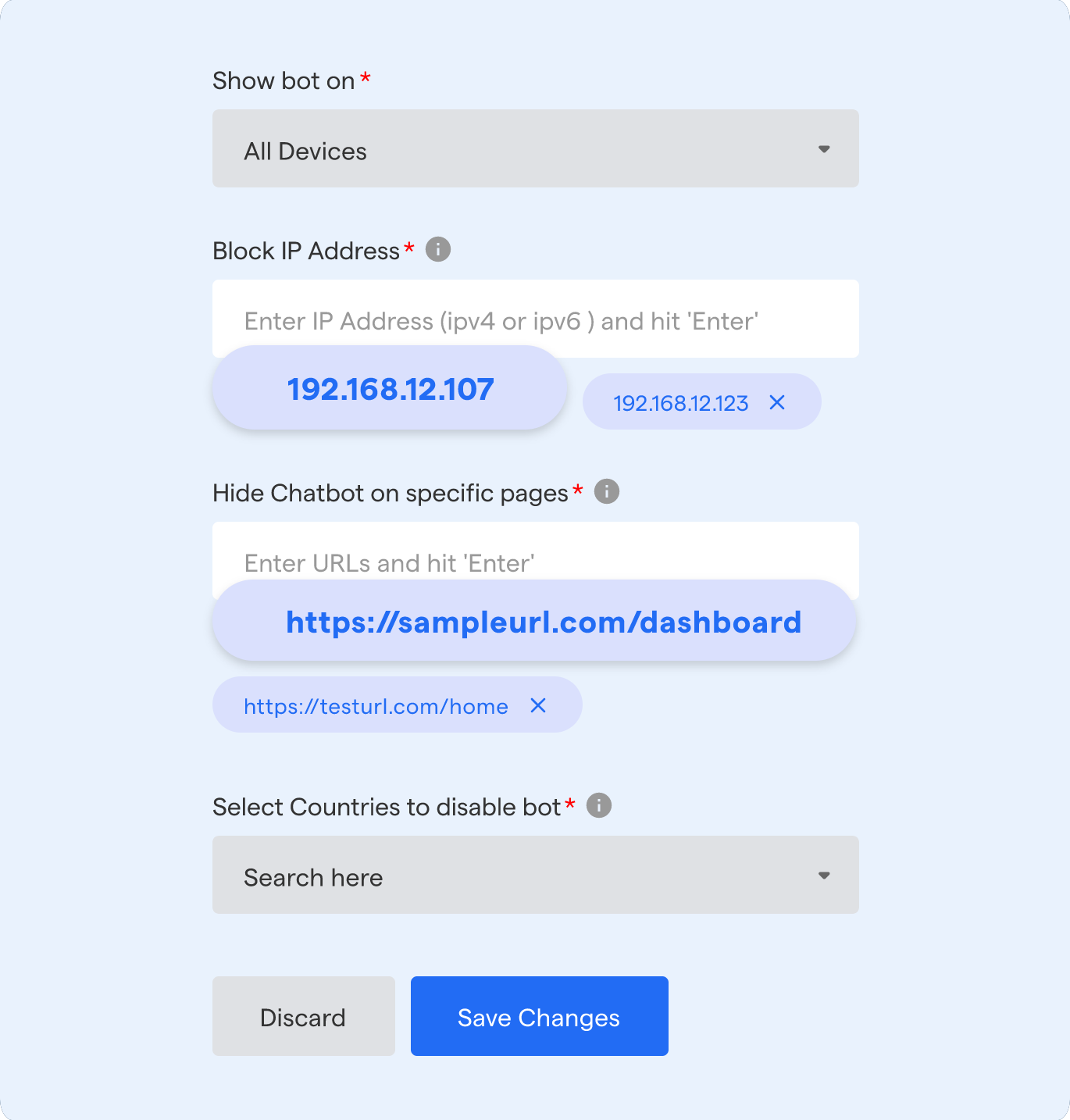Click the chevron on the Search here field
This screenshot has width=1070, height=1120.
[824, 875]
